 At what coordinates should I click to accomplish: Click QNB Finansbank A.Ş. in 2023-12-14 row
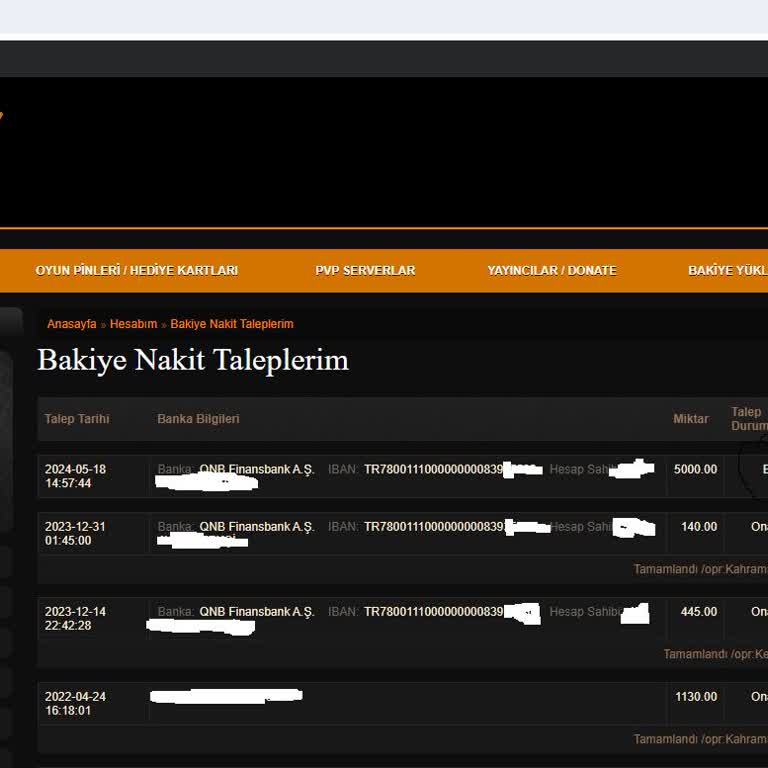click(257, 611)
